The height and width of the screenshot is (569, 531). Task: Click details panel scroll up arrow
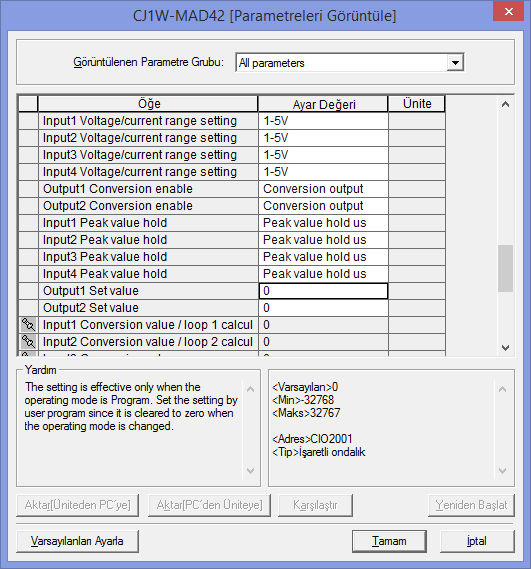[503, 389]
